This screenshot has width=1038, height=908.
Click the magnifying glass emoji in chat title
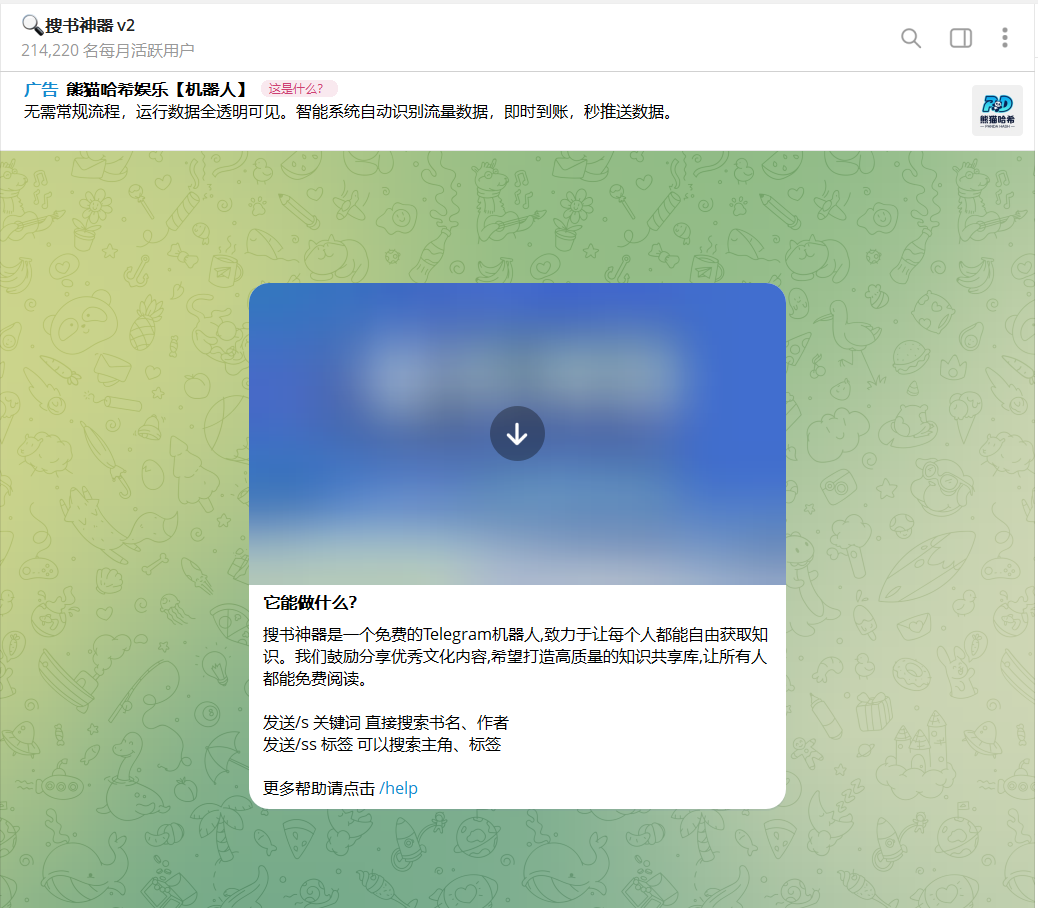coord(32,25)
